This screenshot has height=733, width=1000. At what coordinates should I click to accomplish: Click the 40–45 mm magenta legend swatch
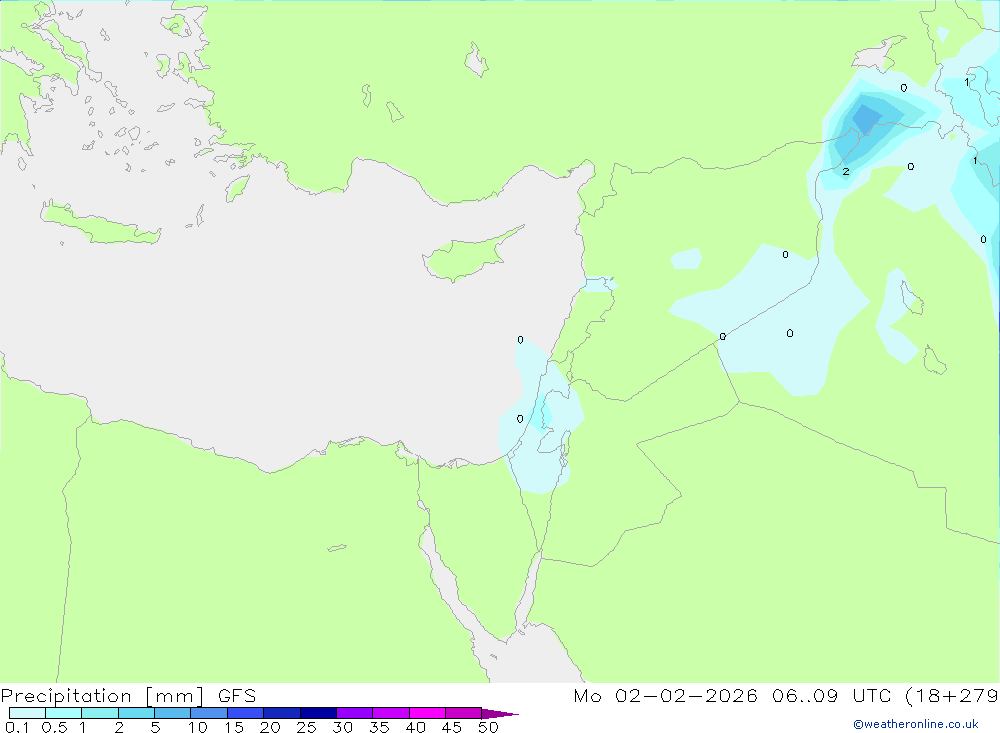click(427, 713)
